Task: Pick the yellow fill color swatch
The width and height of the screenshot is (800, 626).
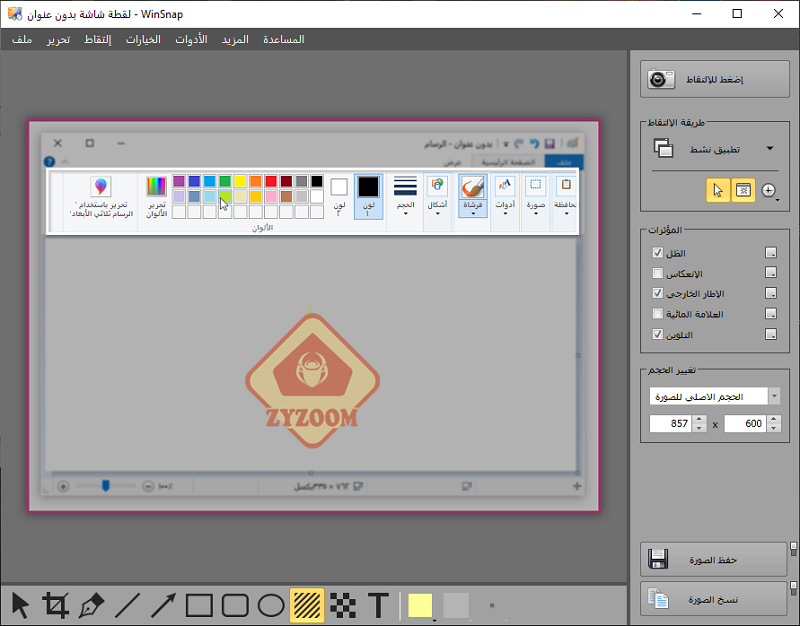Action: pos(420,606)
